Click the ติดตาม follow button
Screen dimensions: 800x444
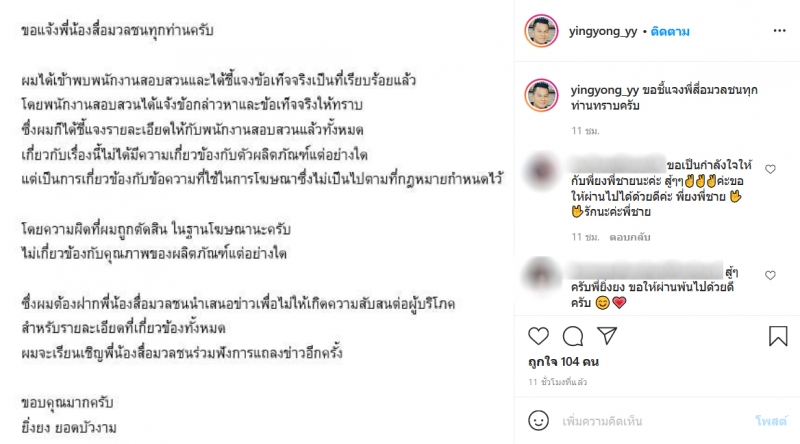(x=670, y=31)
